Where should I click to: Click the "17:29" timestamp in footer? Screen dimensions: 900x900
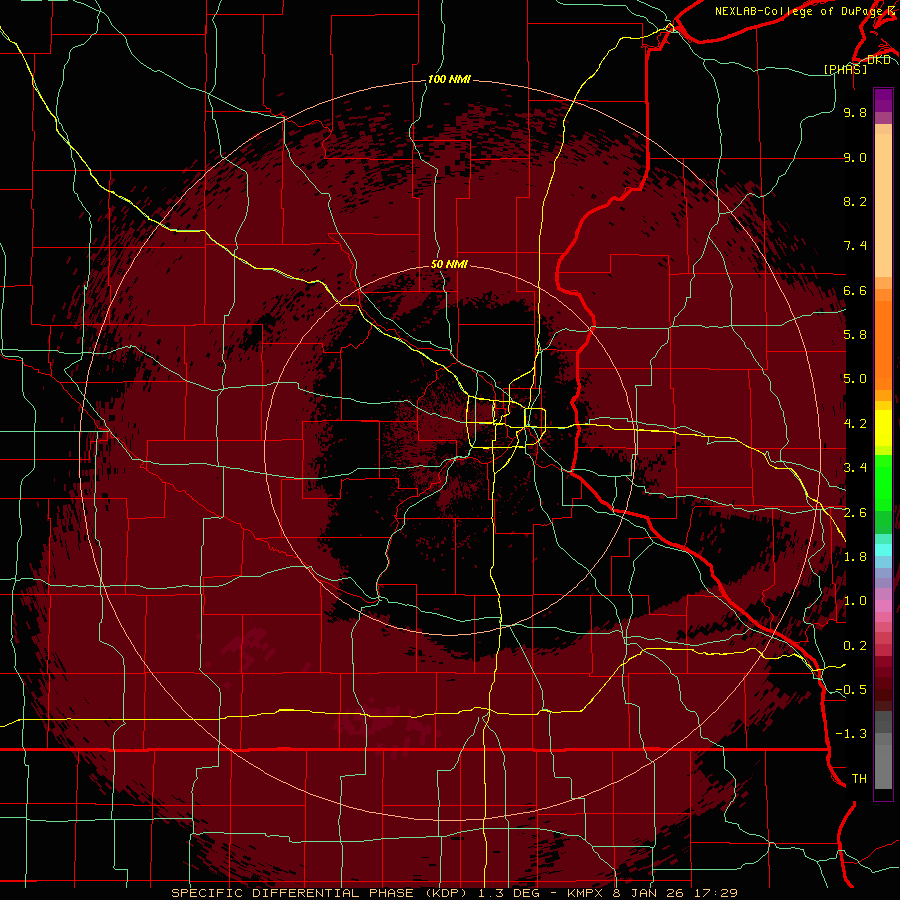tap(715, 893)
